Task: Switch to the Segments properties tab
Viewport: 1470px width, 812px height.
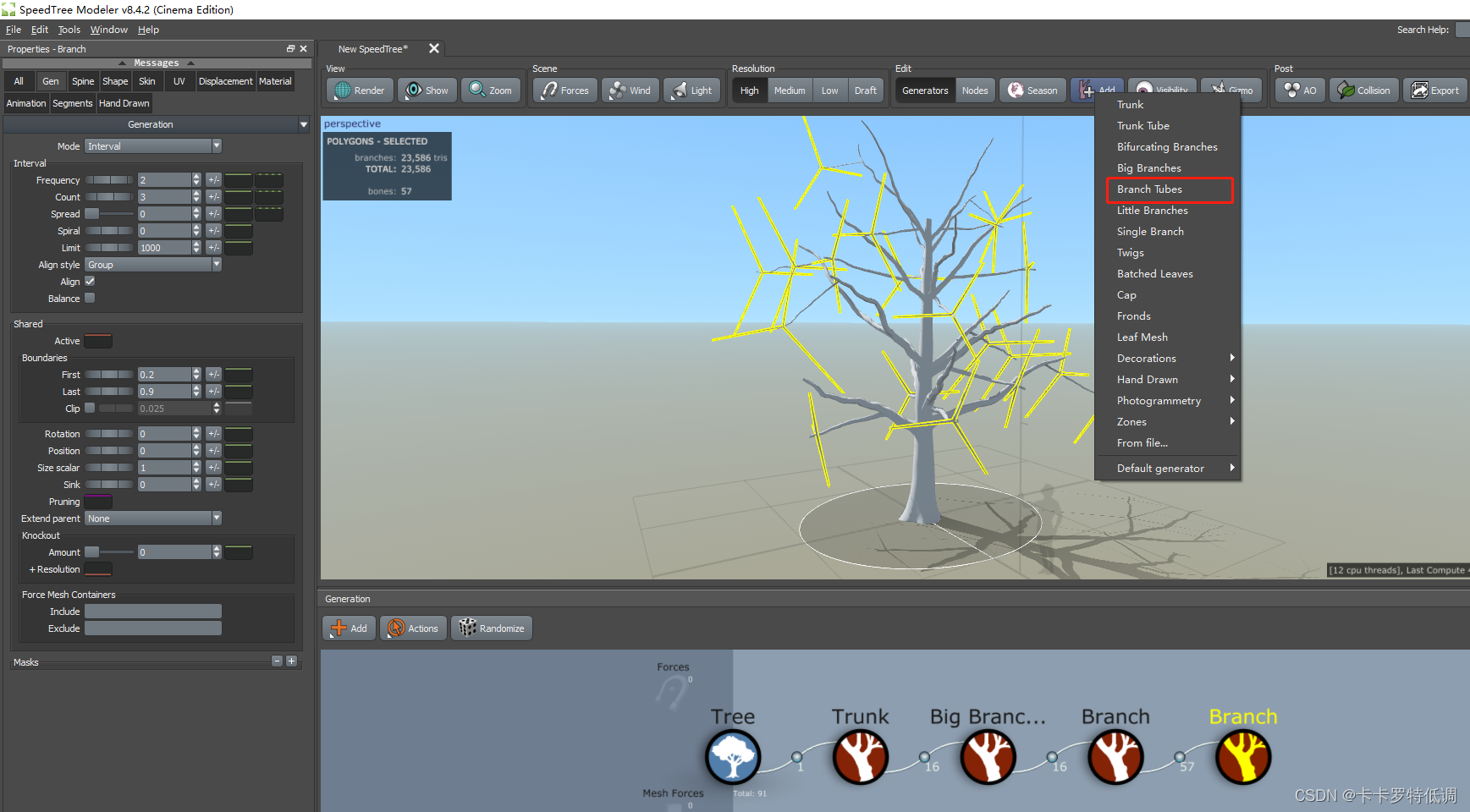Action: 72,103
